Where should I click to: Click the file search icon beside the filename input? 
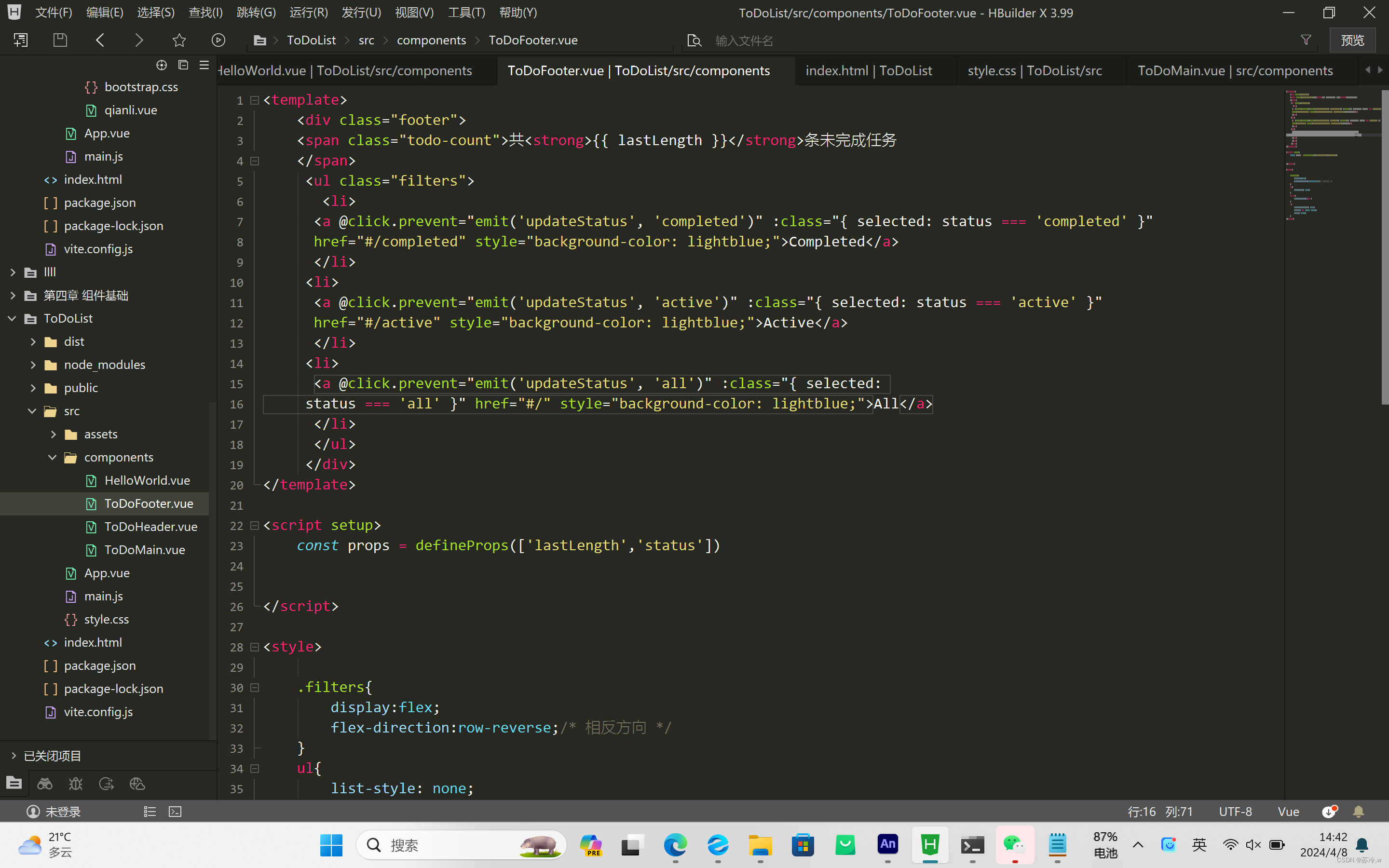pyautogui.click(x=694, y=40)
